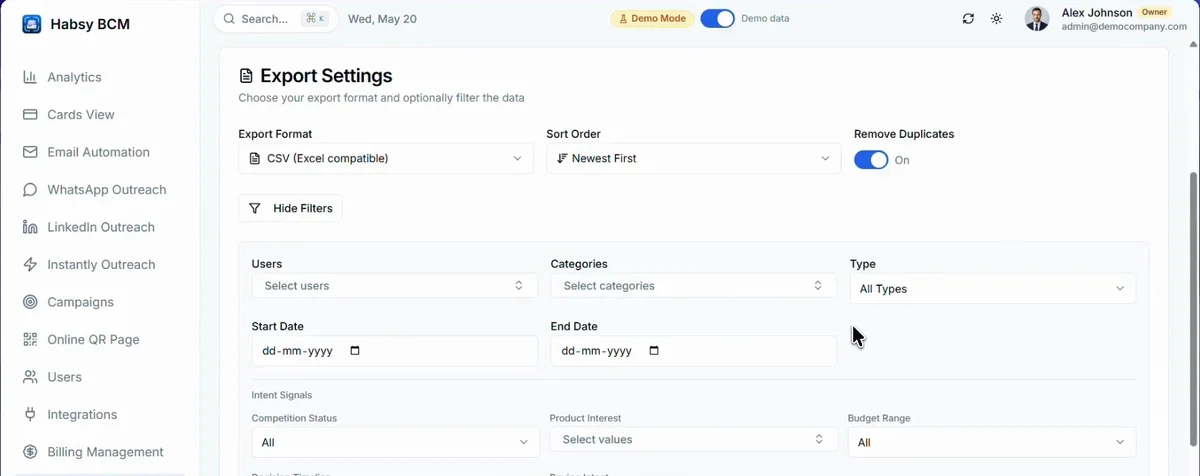Open the Budget Range dropdown
The image size is (1200, 476).
992,442
